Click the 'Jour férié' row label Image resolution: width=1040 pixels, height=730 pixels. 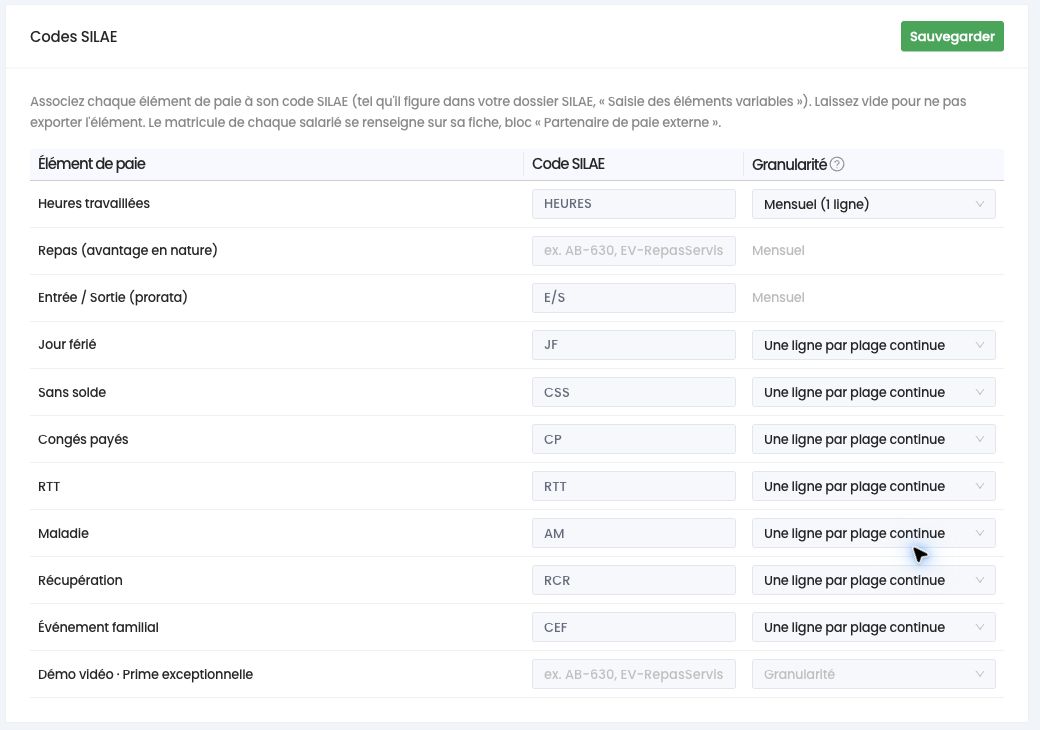pos(67,345)
